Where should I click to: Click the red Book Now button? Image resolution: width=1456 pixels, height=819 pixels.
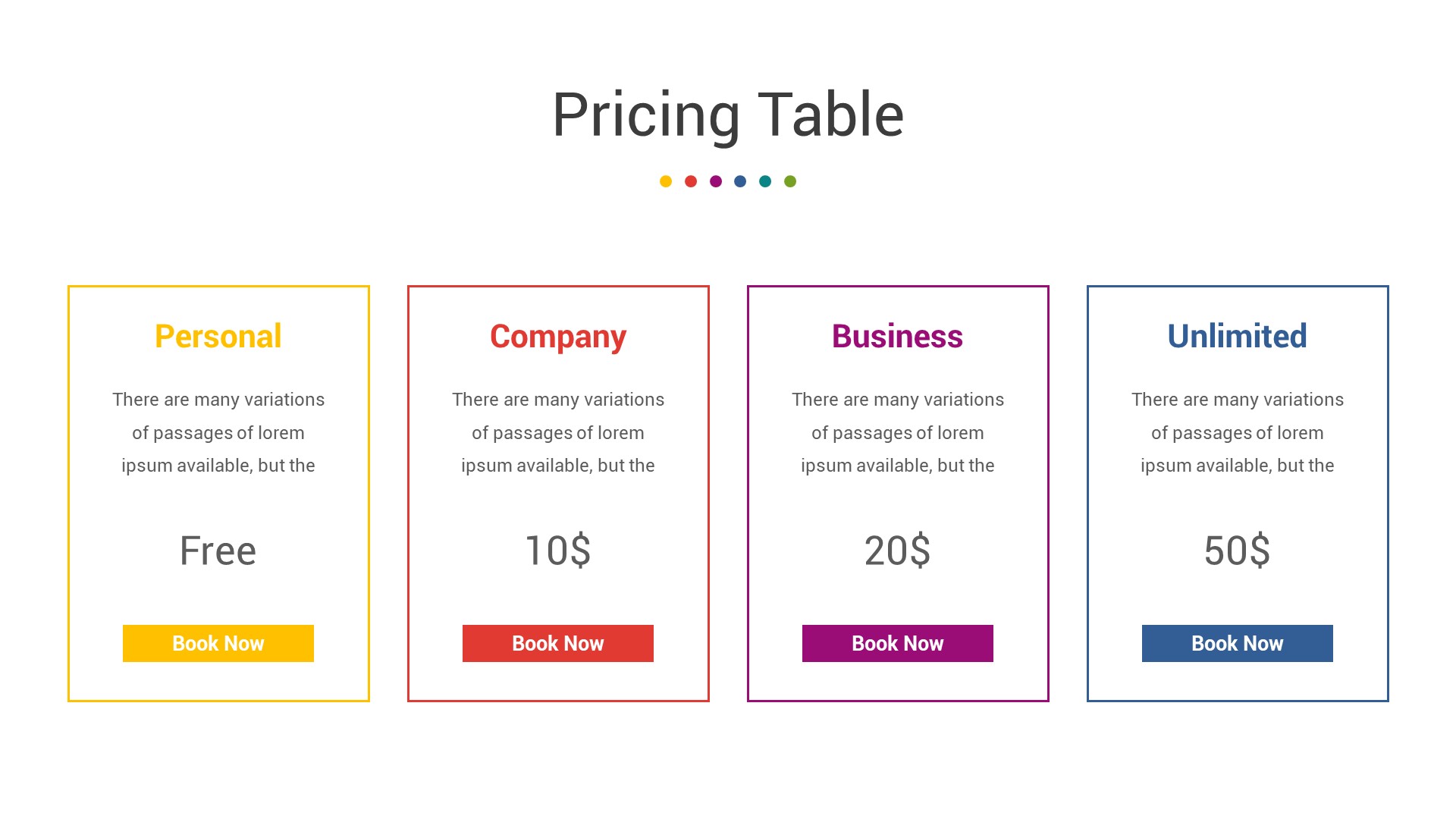pyautogui.click(x=558, y=643)
